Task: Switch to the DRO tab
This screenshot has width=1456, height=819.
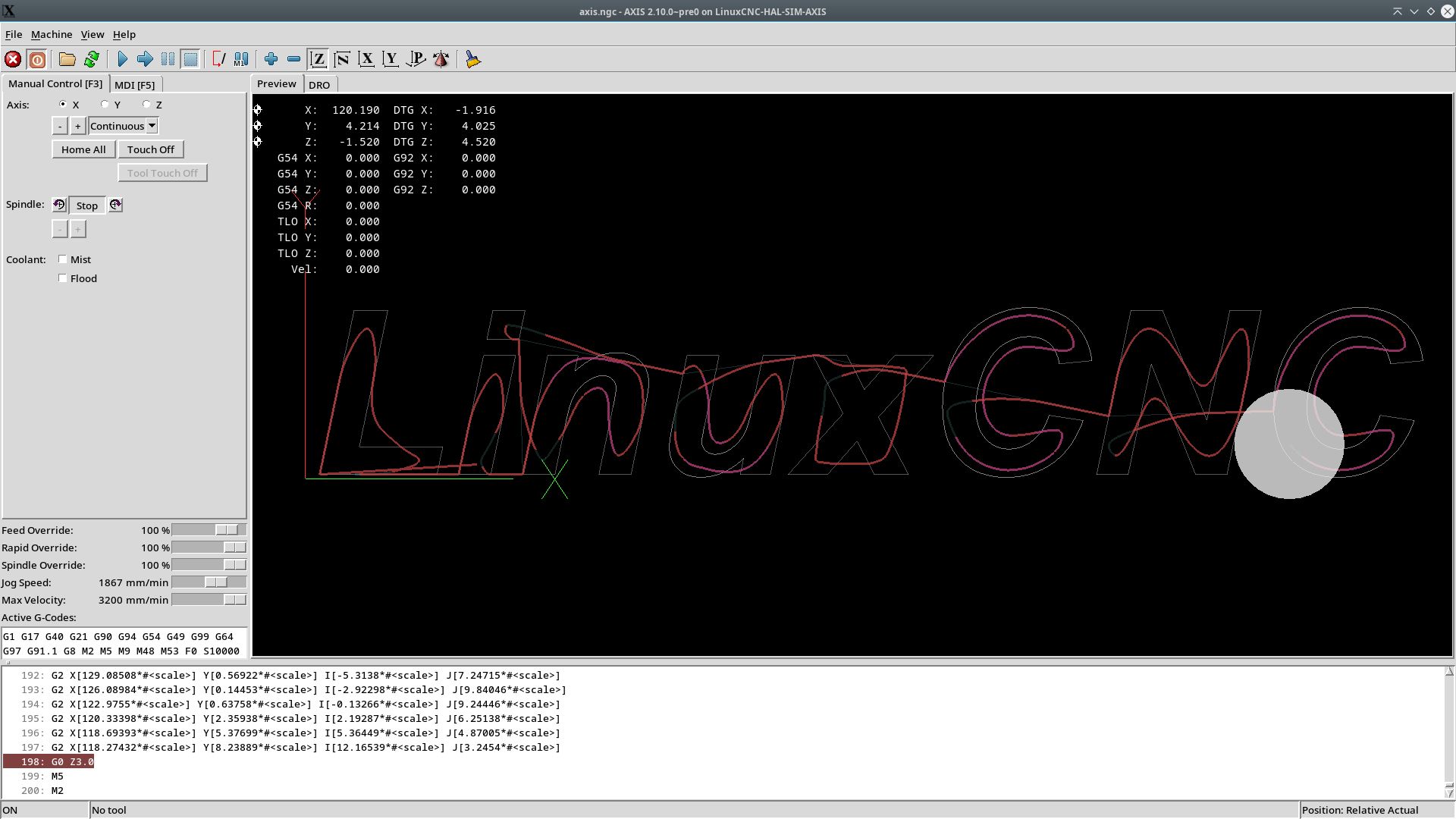Action: point(319,85)
